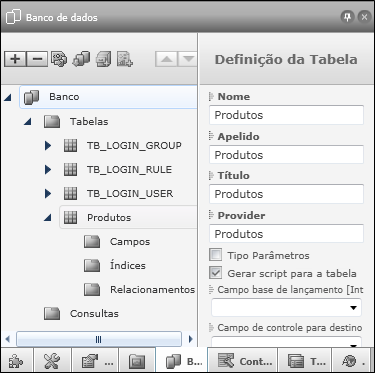This screenshot has height=373, width=375.
Task: Click the plus add button in toolbar
Action: tap(15, 59)
